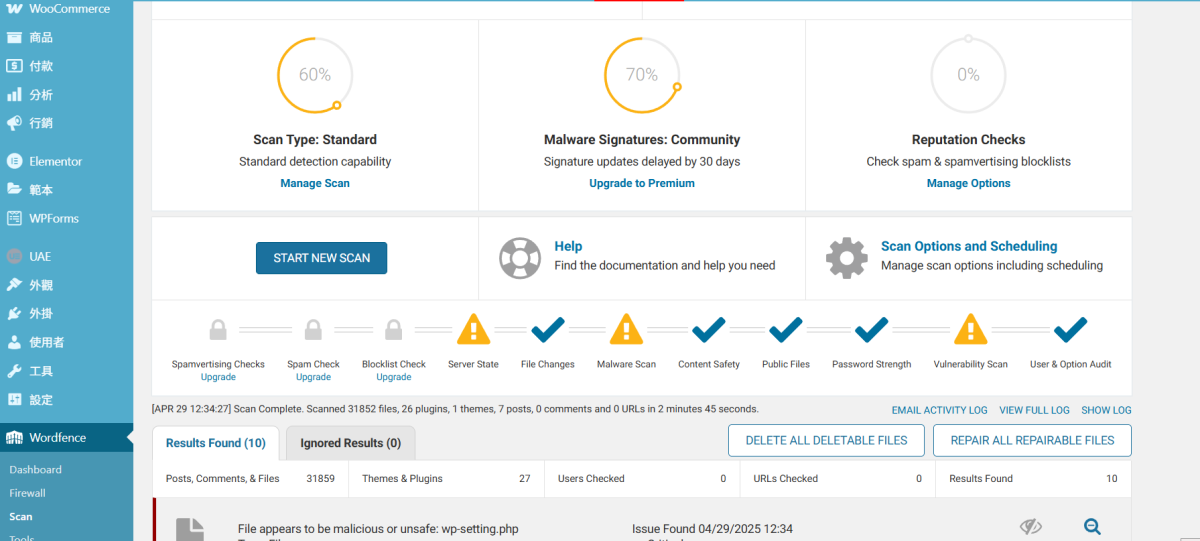1200x541 pixels.
Task: Start a new scan
Action: coord(322,258)
